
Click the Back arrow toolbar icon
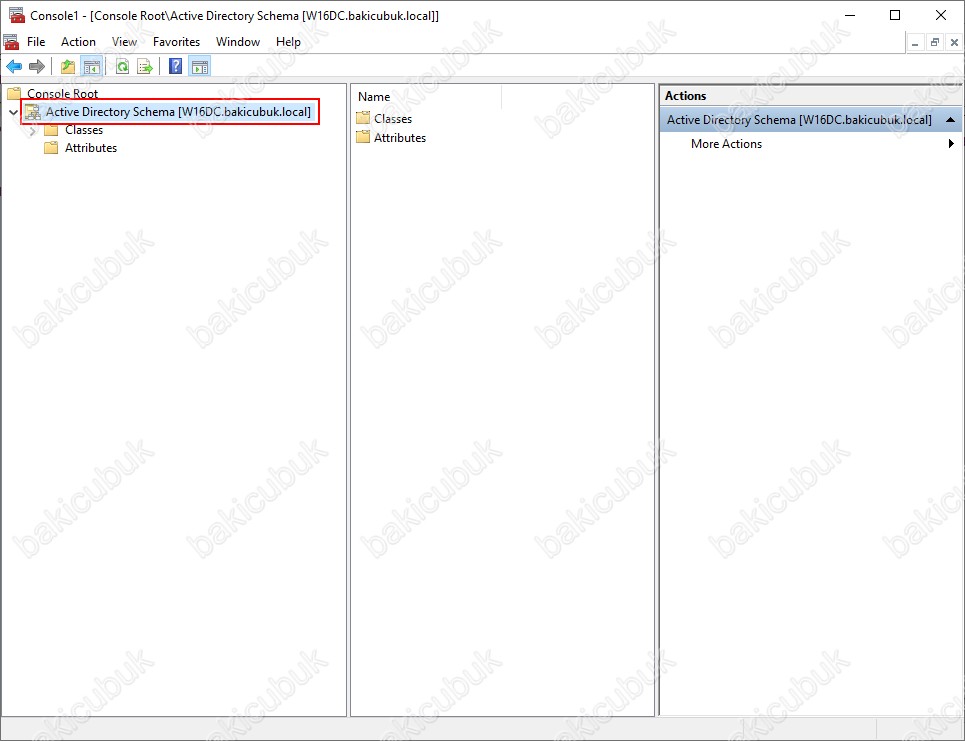pyautogui.click(x=14, y=67)
